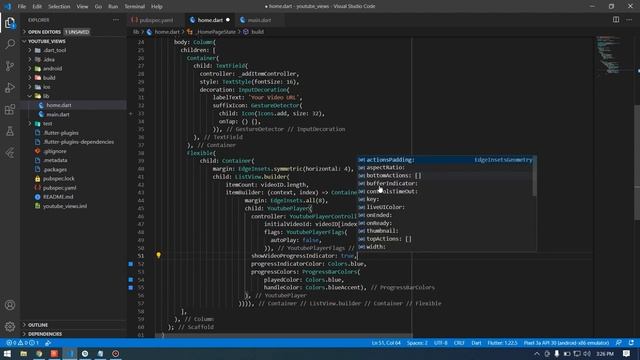640x360 pixels.
Task: Open the Search view in activity bar
Action: click(10, 44)
